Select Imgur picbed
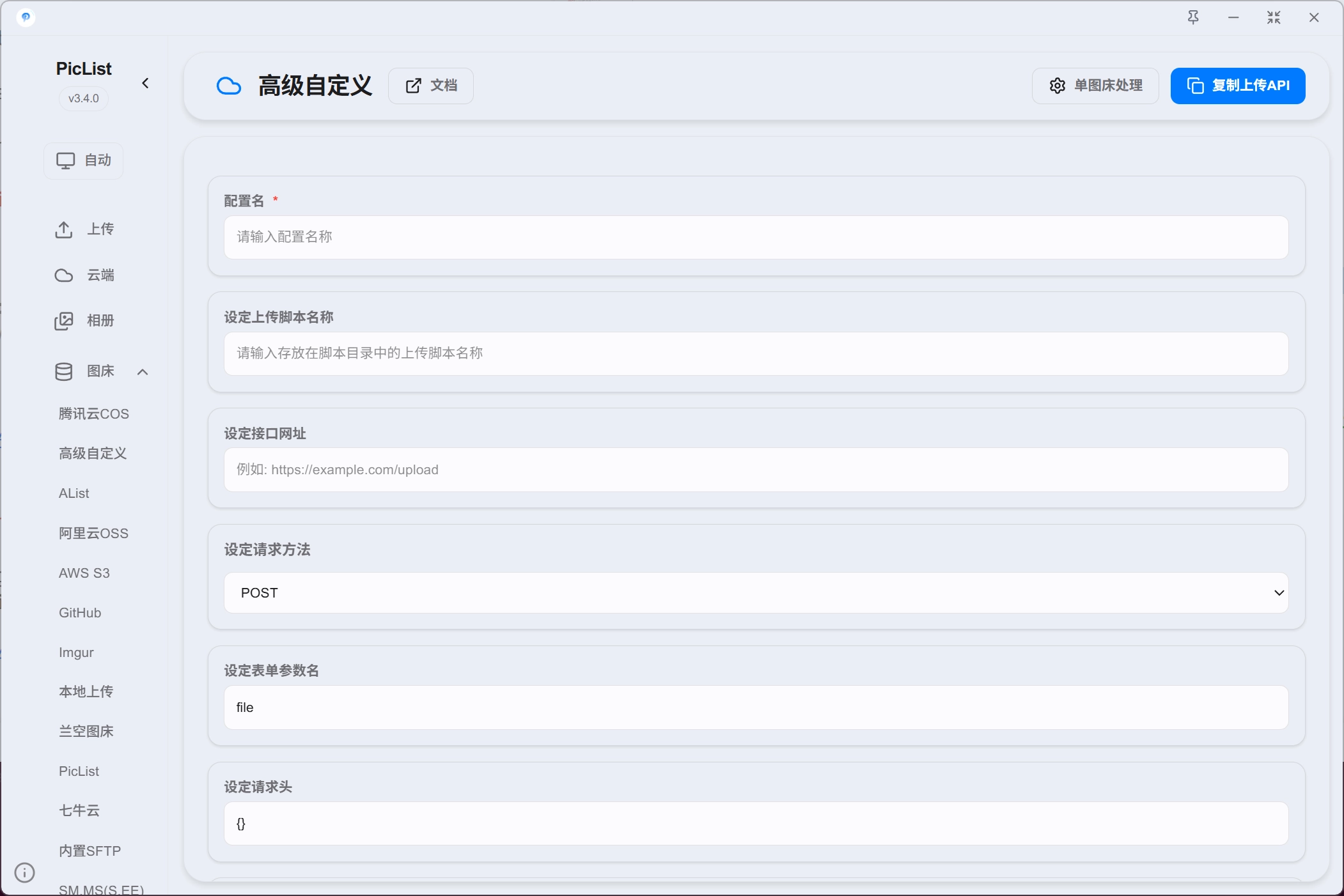 click(76, 653)
